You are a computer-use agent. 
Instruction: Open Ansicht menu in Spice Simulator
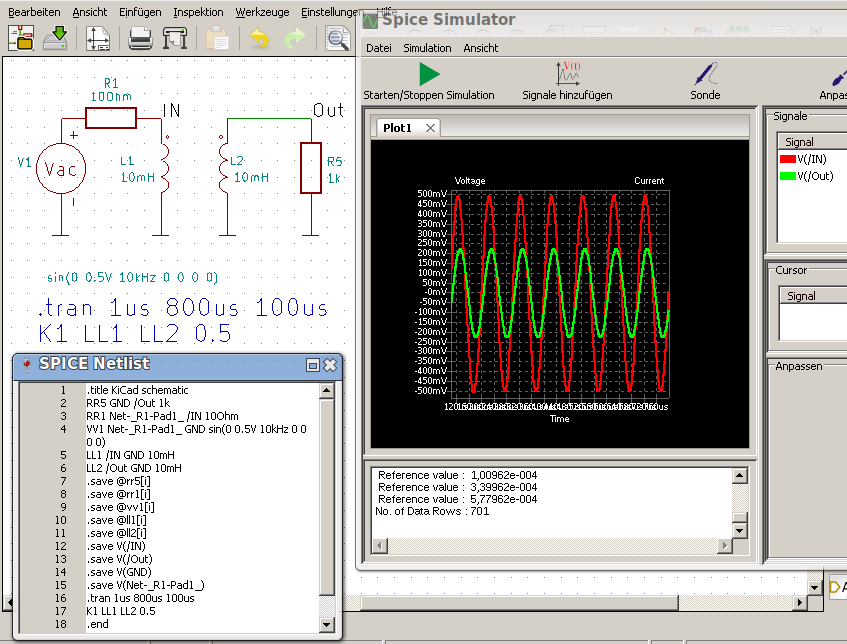[481, 48]
